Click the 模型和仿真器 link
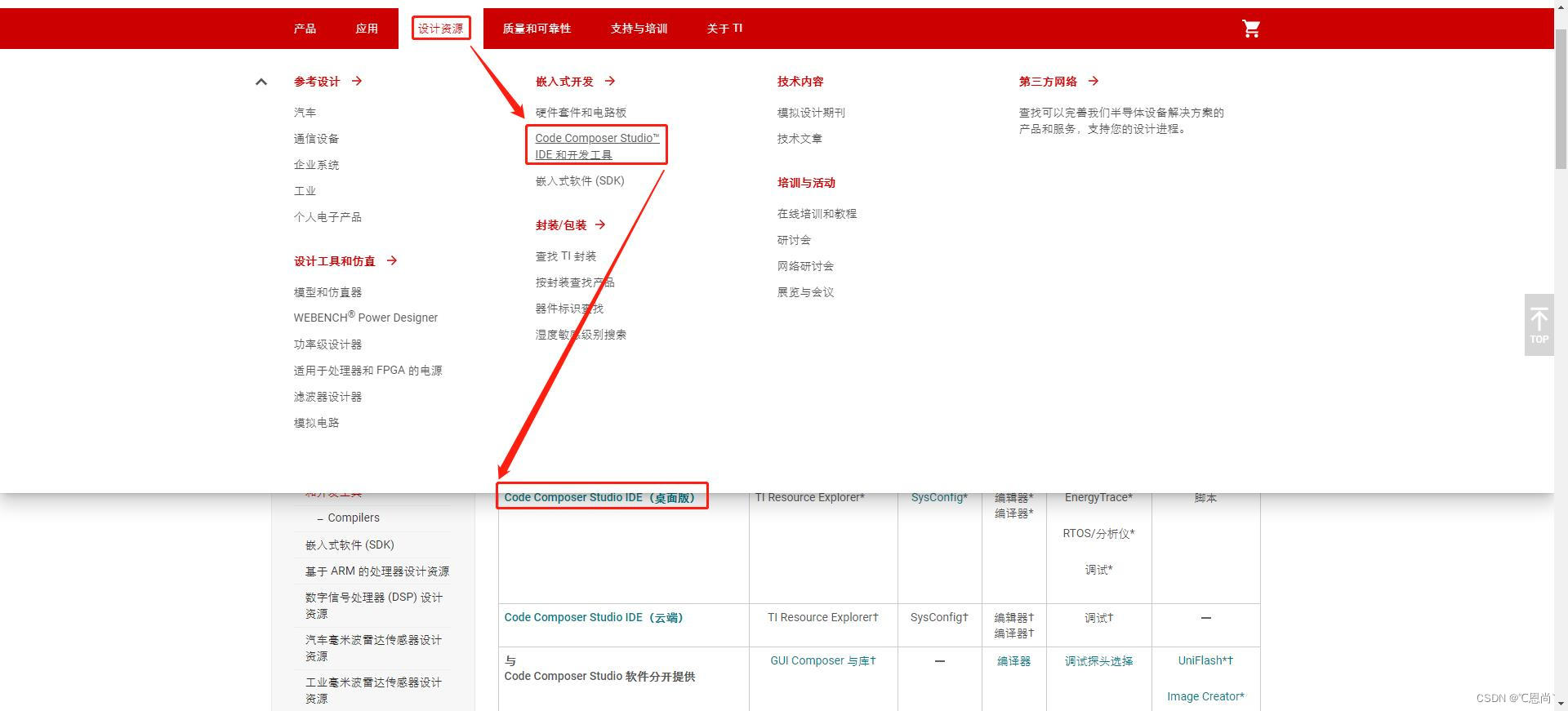 pyautogui.click(x=327, y=292)
